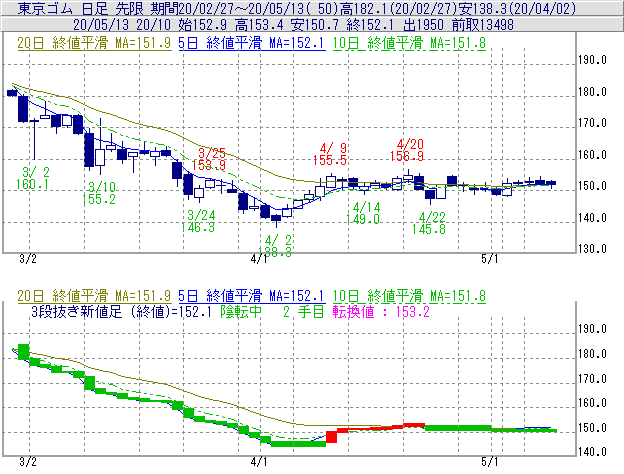
Task: Select the upper 20日 終値平滑 MA=151.9 legend
Action: (94, 43)
